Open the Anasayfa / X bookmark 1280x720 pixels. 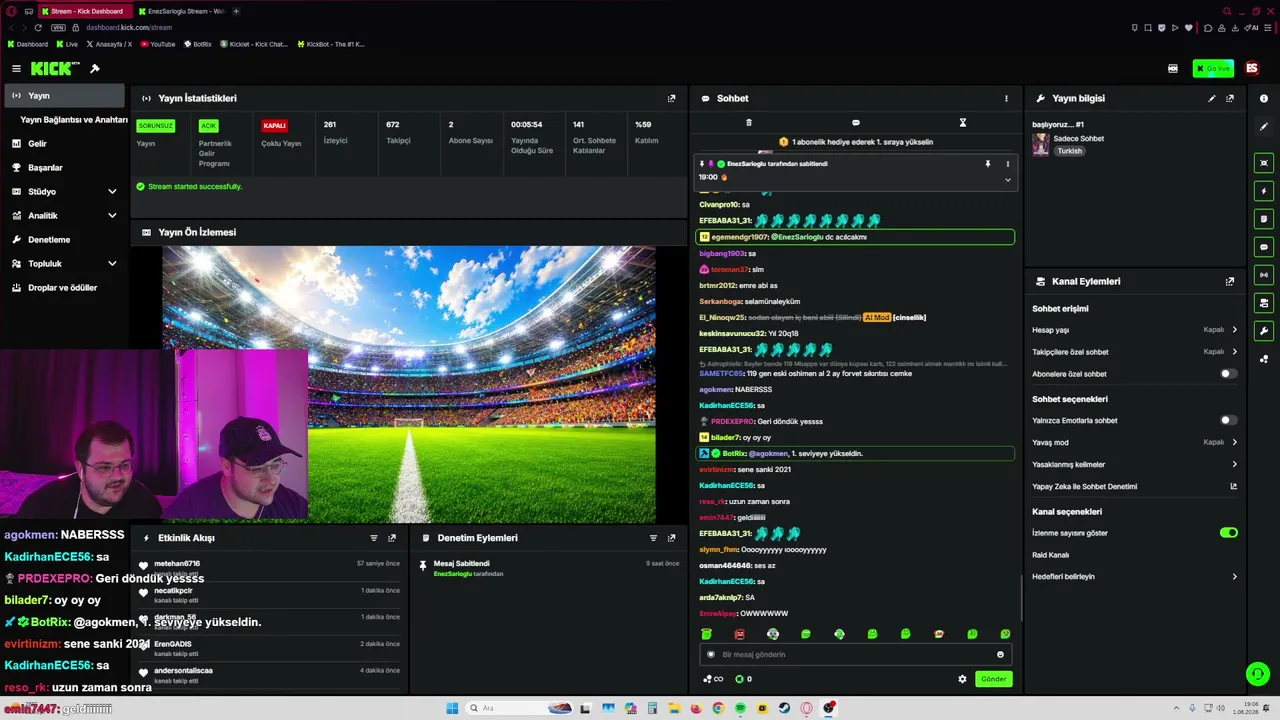(x=110, y=44)
